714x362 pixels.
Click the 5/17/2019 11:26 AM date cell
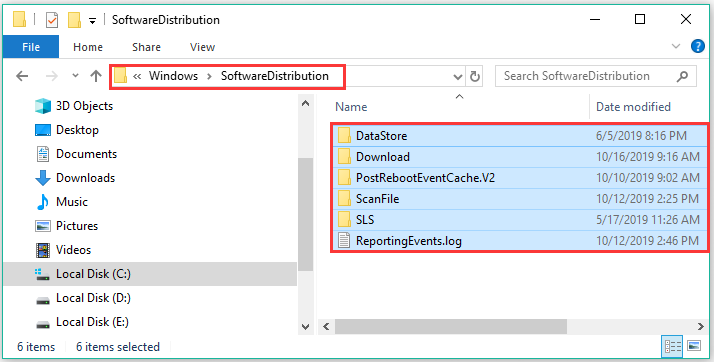tap(648, 219)
